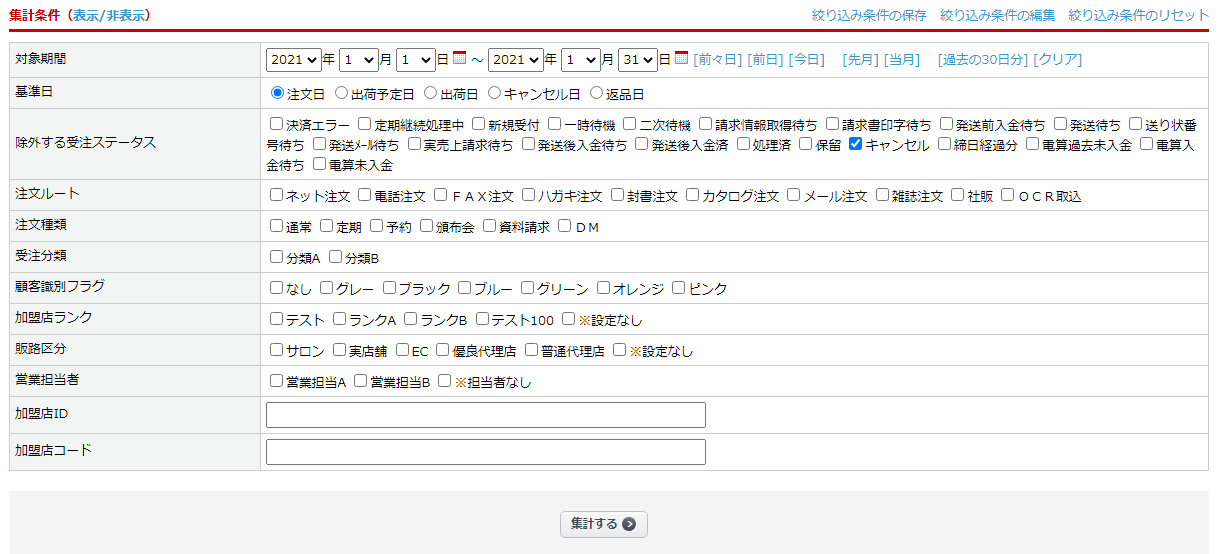Click 絞り込み条件の保存 link
Image resolution: width=1222 pixels, height=554 pixels.
869,15
